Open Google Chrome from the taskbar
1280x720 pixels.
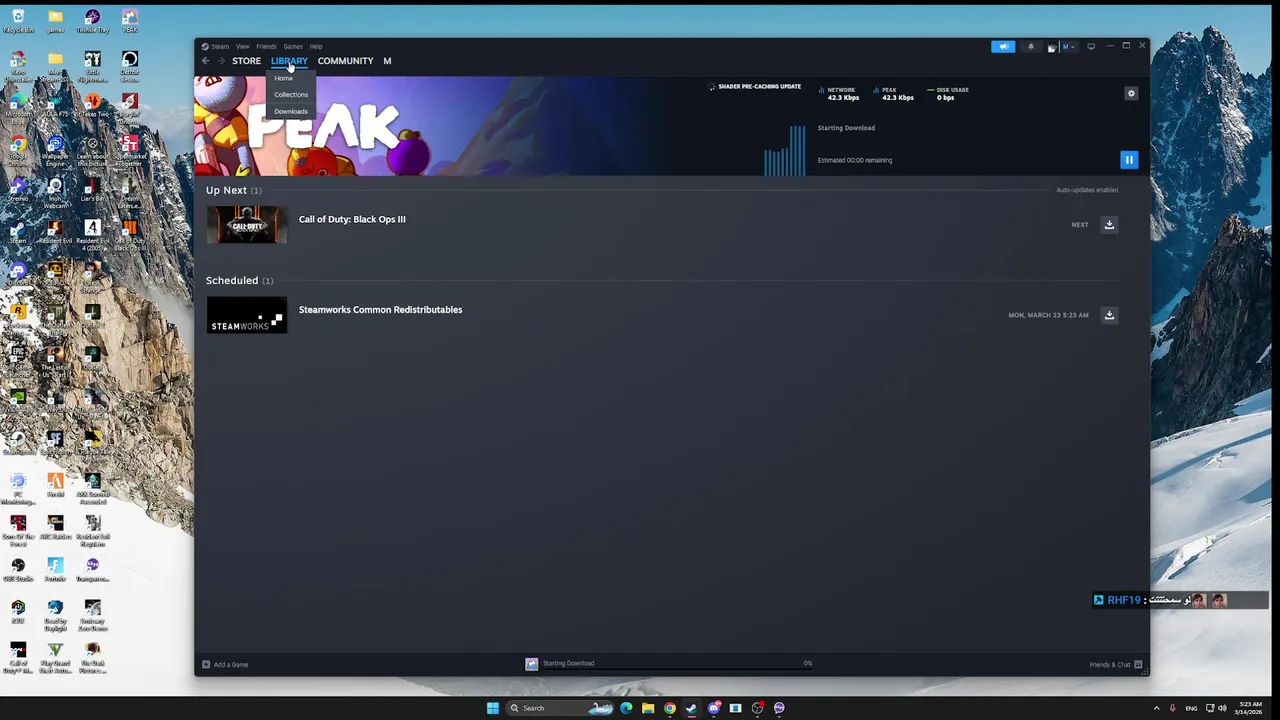670,708
